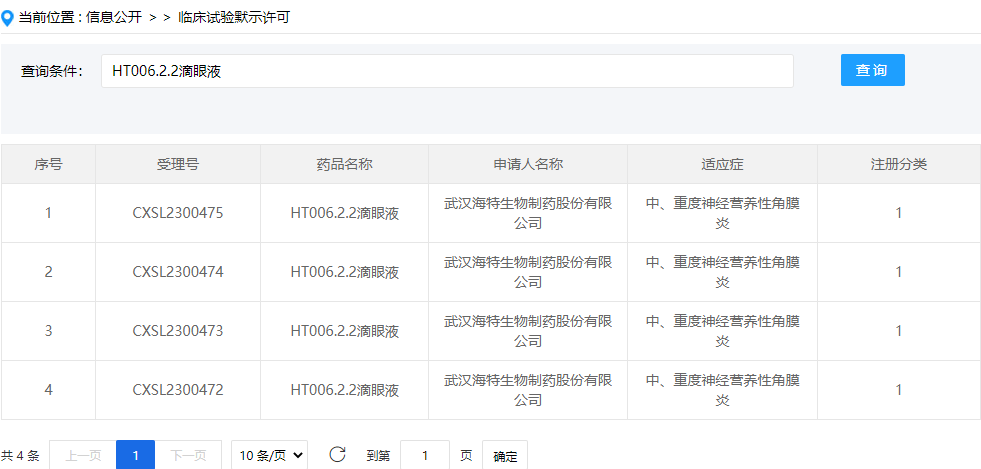Click indication in CXSL2300474 row

point(723,272)
